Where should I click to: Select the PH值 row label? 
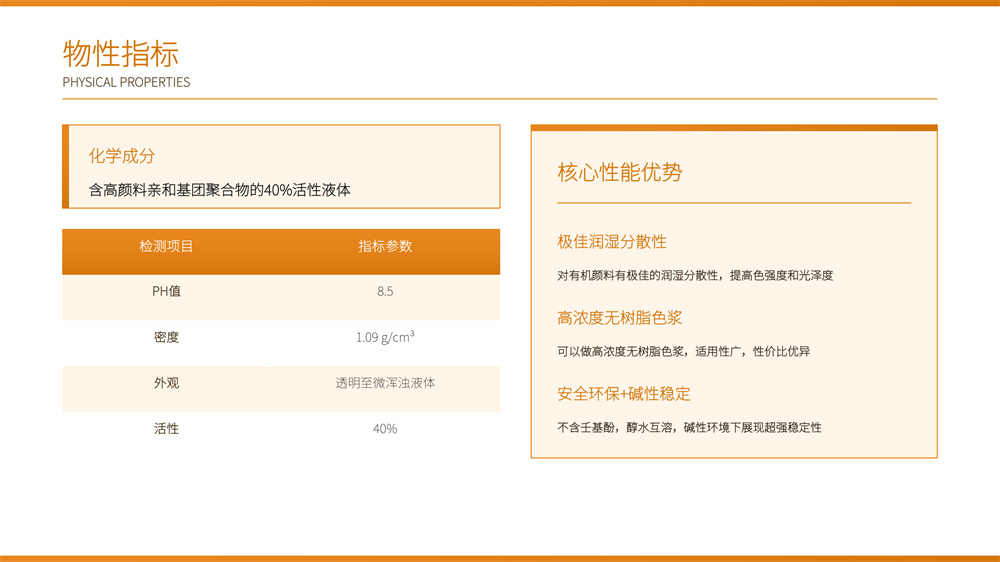click(166, 292)
